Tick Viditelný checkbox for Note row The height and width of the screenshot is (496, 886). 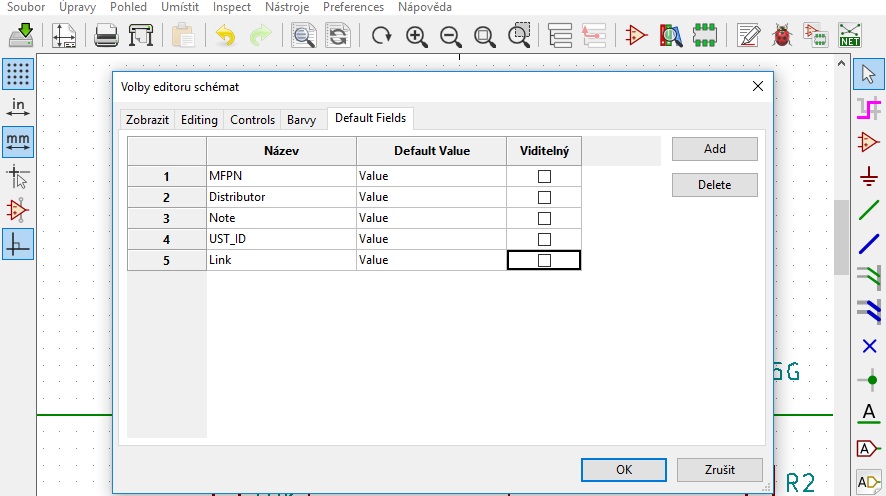544,218
